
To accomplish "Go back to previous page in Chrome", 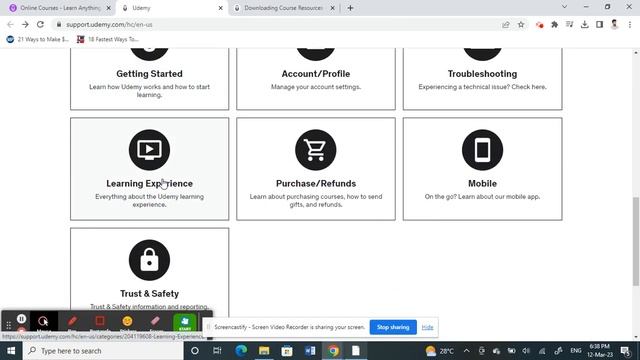I will pyautogui.click(x=10, y=24).
